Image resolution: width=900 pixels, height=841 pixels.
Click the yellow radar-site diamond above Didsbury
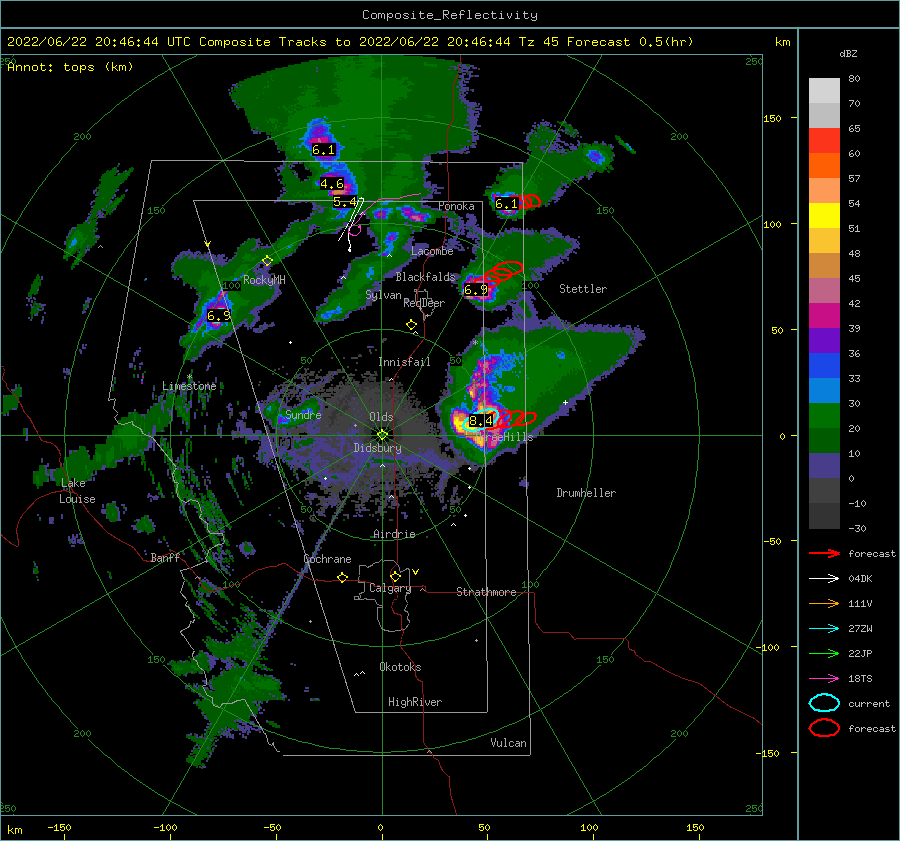coord(382,435)
